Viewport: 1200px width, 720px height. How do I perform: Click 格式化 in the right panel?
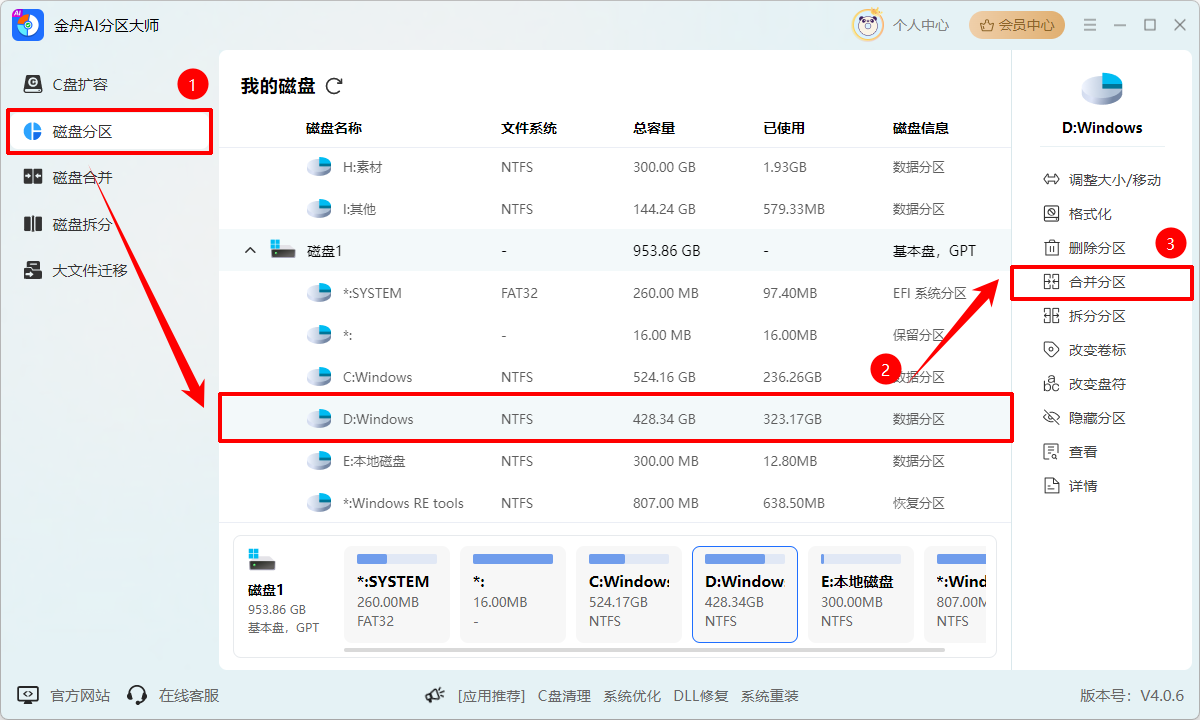[x=1077, y=214]
